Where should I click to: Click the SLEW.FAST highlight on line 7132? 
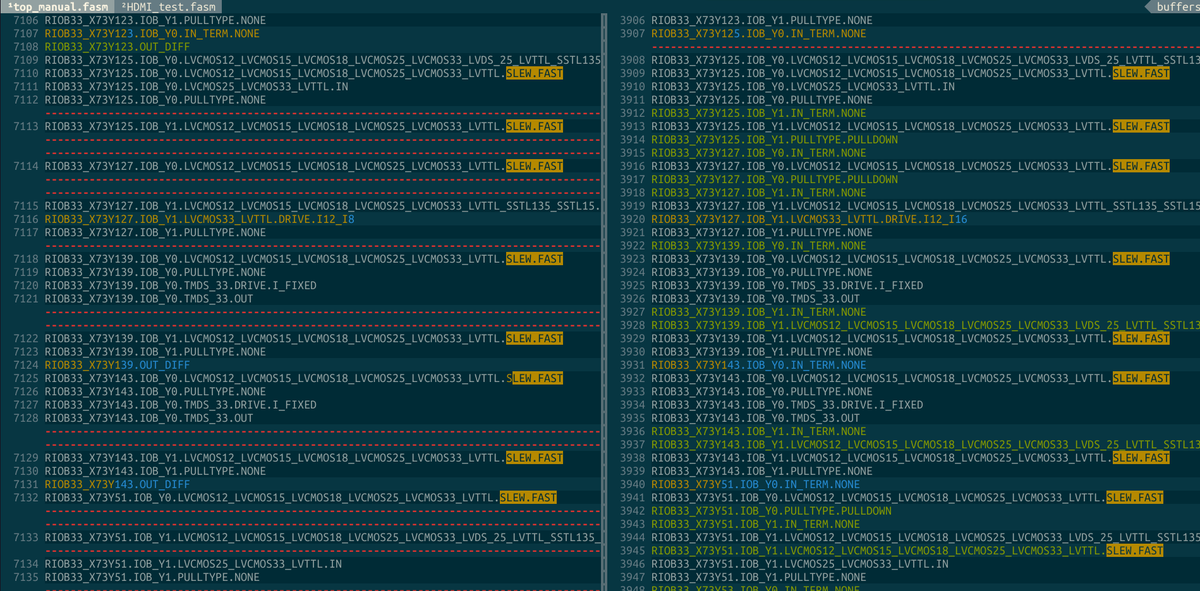(531, 497)
